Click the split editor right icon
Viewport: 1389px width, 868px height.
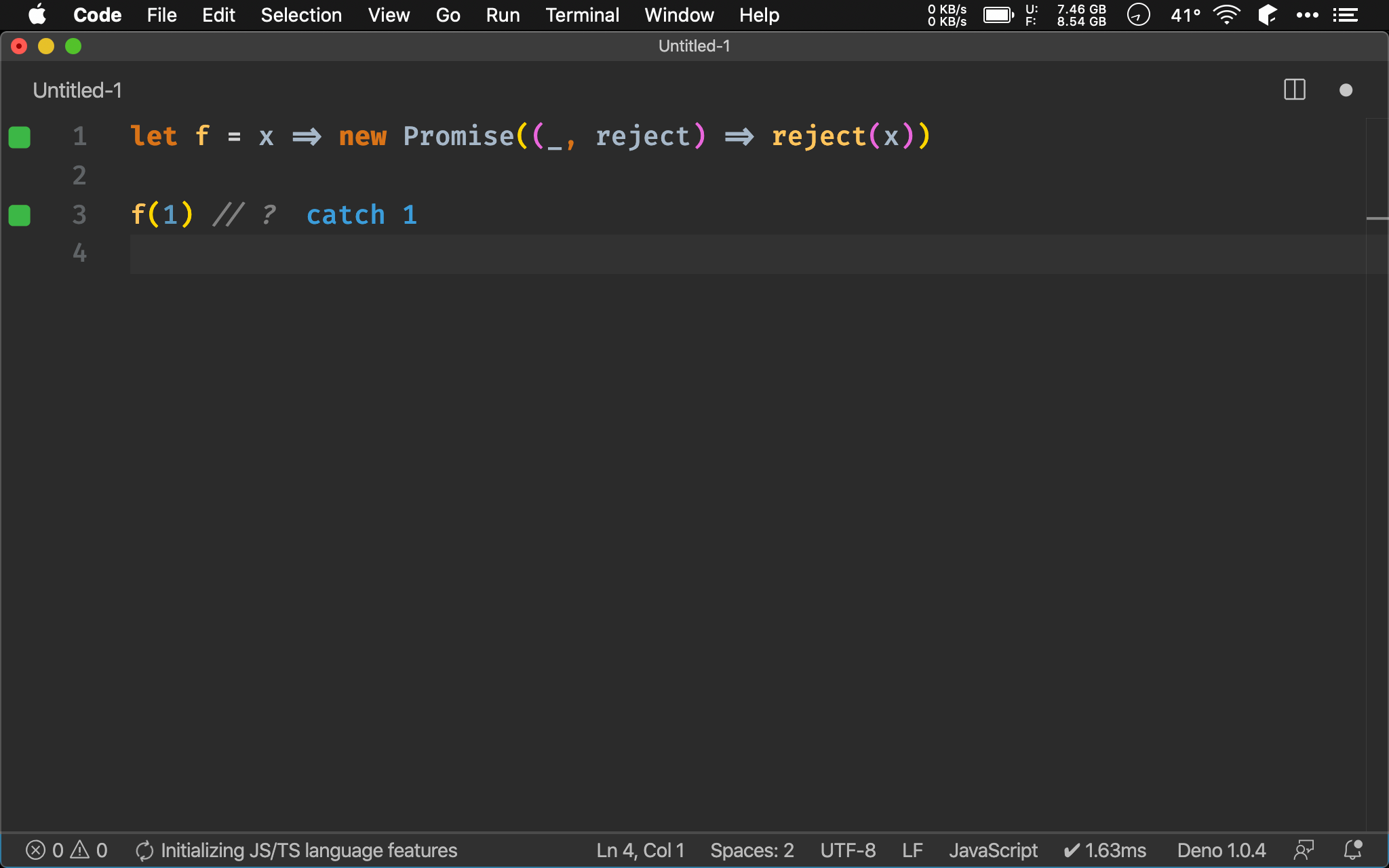click(x=1294, y=90)
